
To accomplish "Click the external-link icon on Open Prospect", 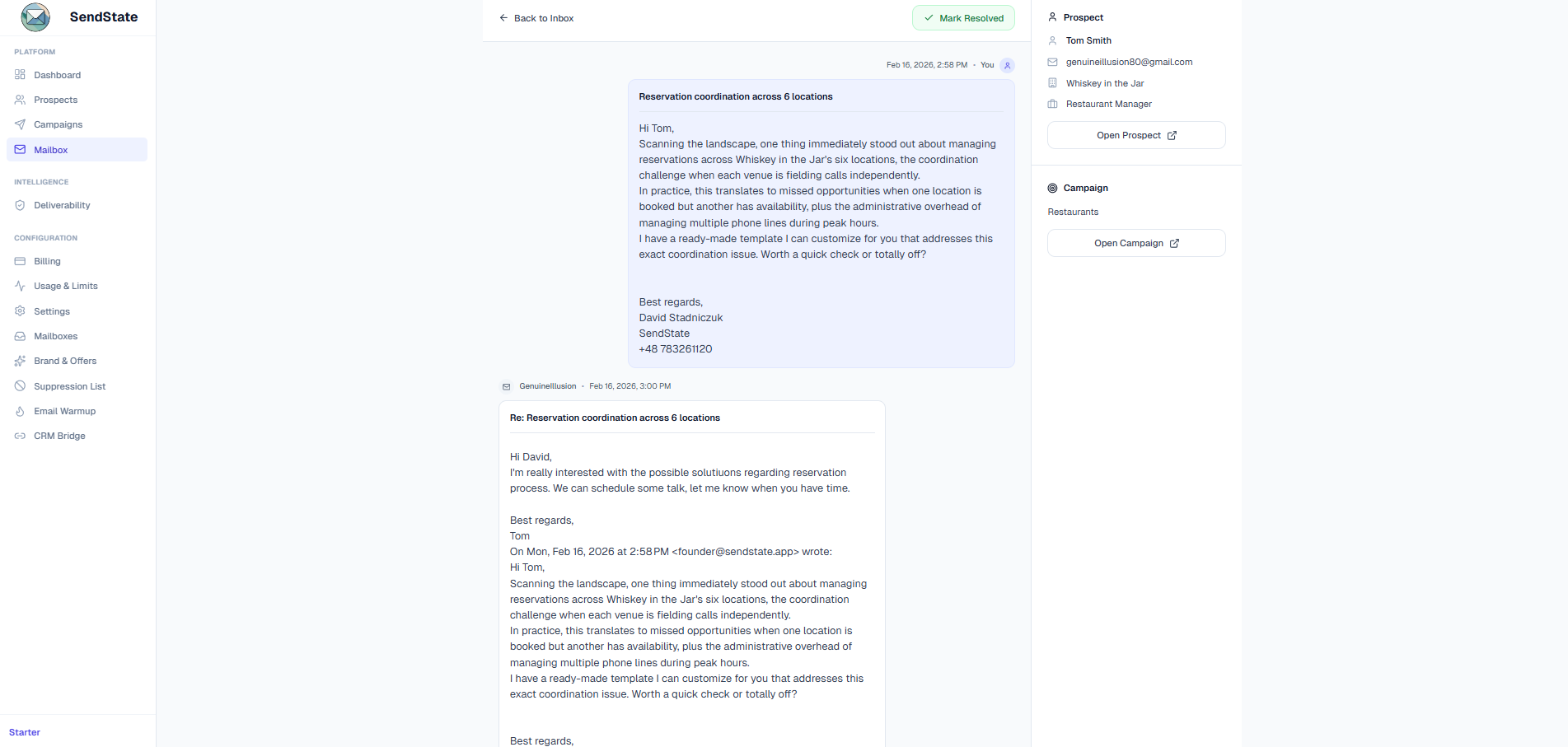I will coord(1173,135).
